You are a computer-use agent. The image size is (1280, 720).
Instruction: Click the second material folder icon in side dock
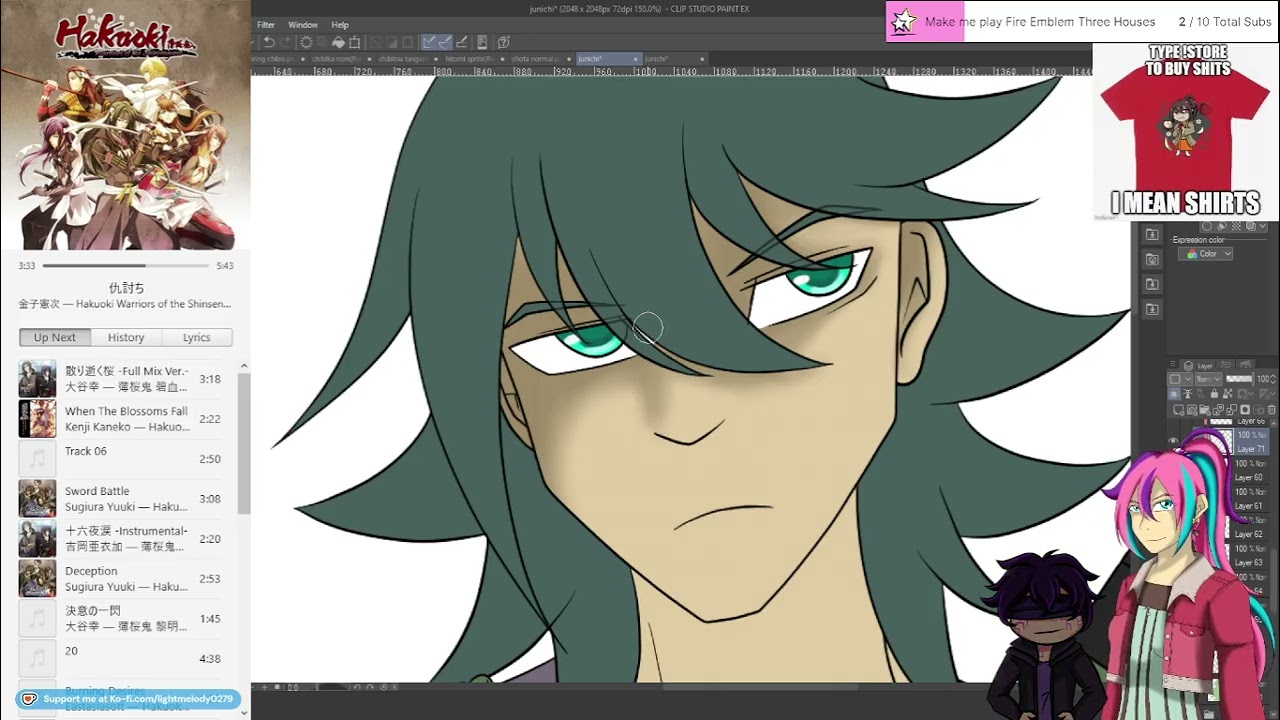click(x=1152, y=259)
